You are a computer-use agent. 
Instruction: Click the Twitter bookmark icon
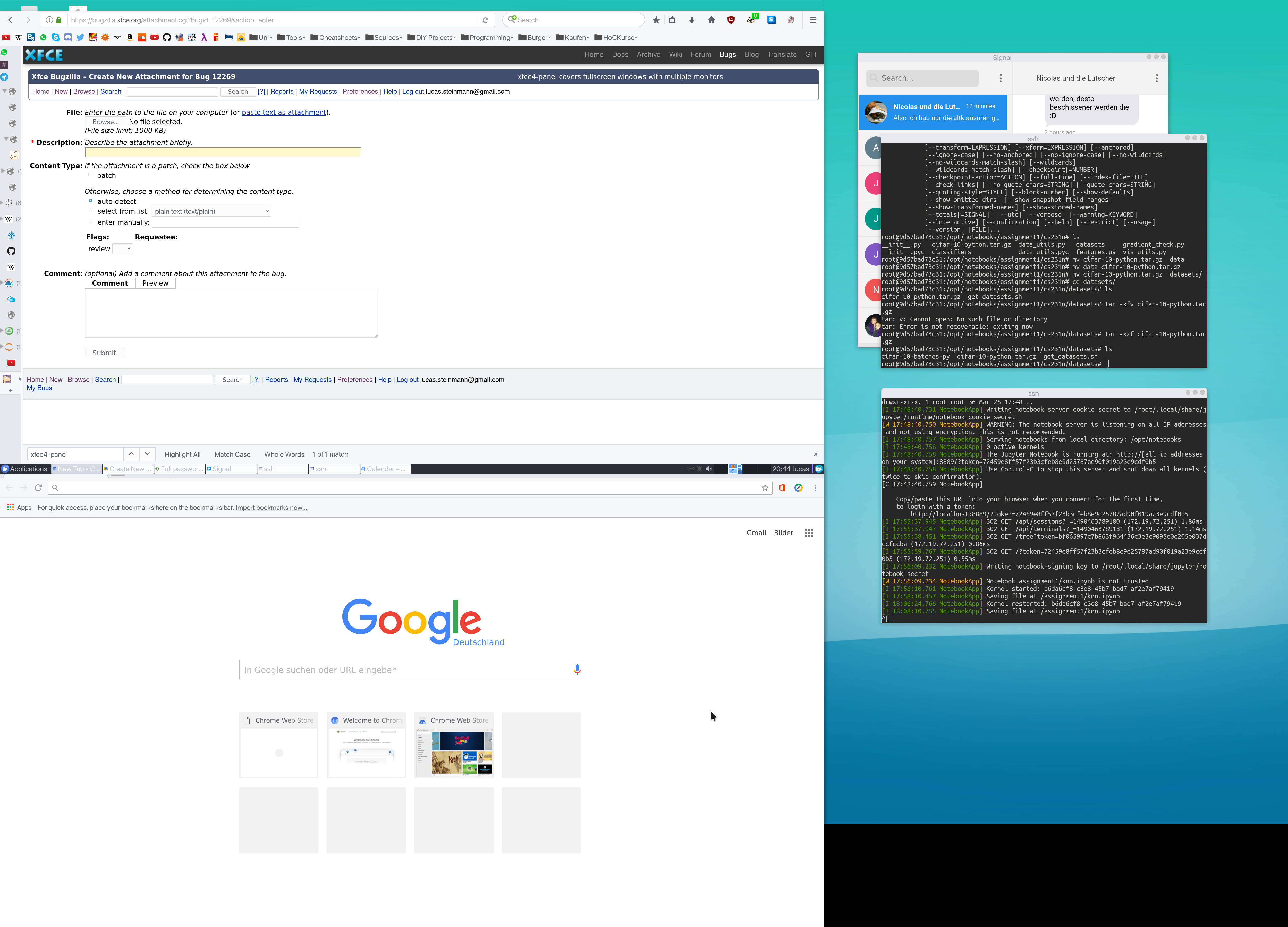point(80,37)
